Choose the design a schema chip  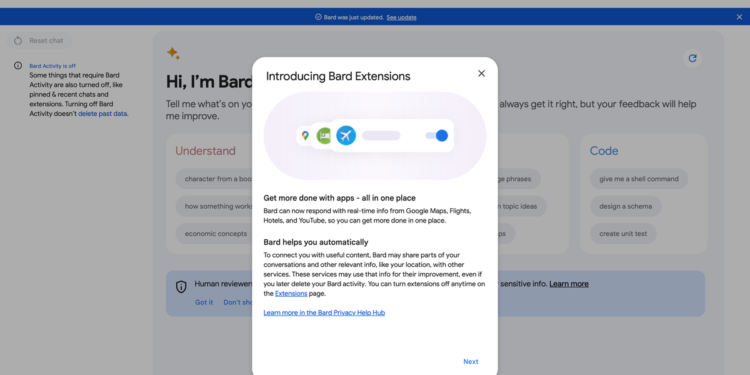626,207
